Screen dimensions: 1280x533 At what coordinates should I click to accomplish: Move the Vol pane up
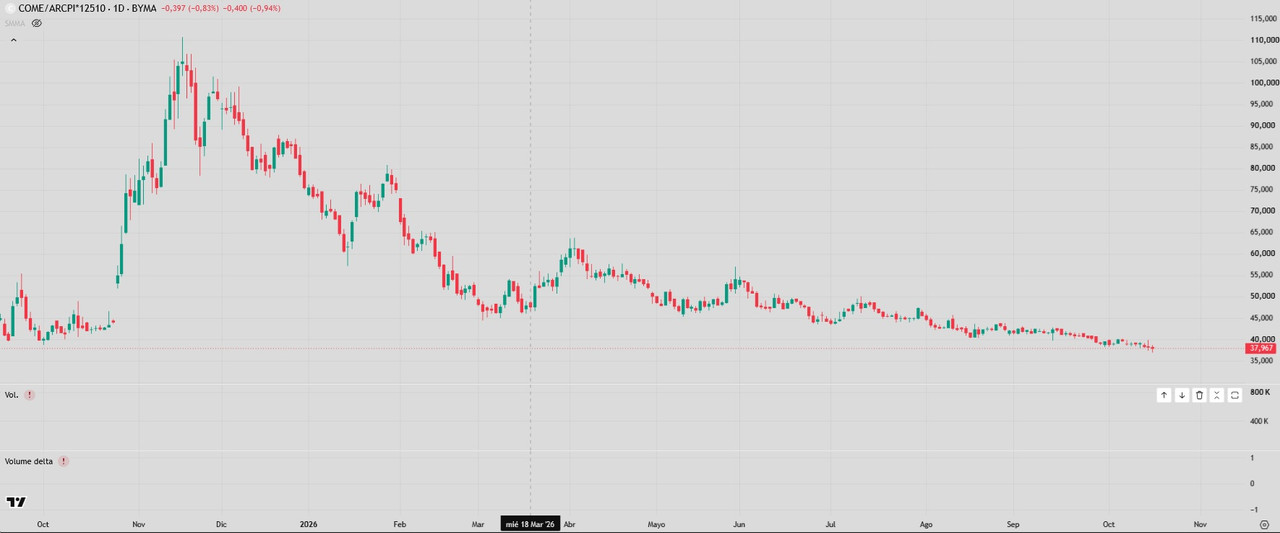tap(1164, 395)
